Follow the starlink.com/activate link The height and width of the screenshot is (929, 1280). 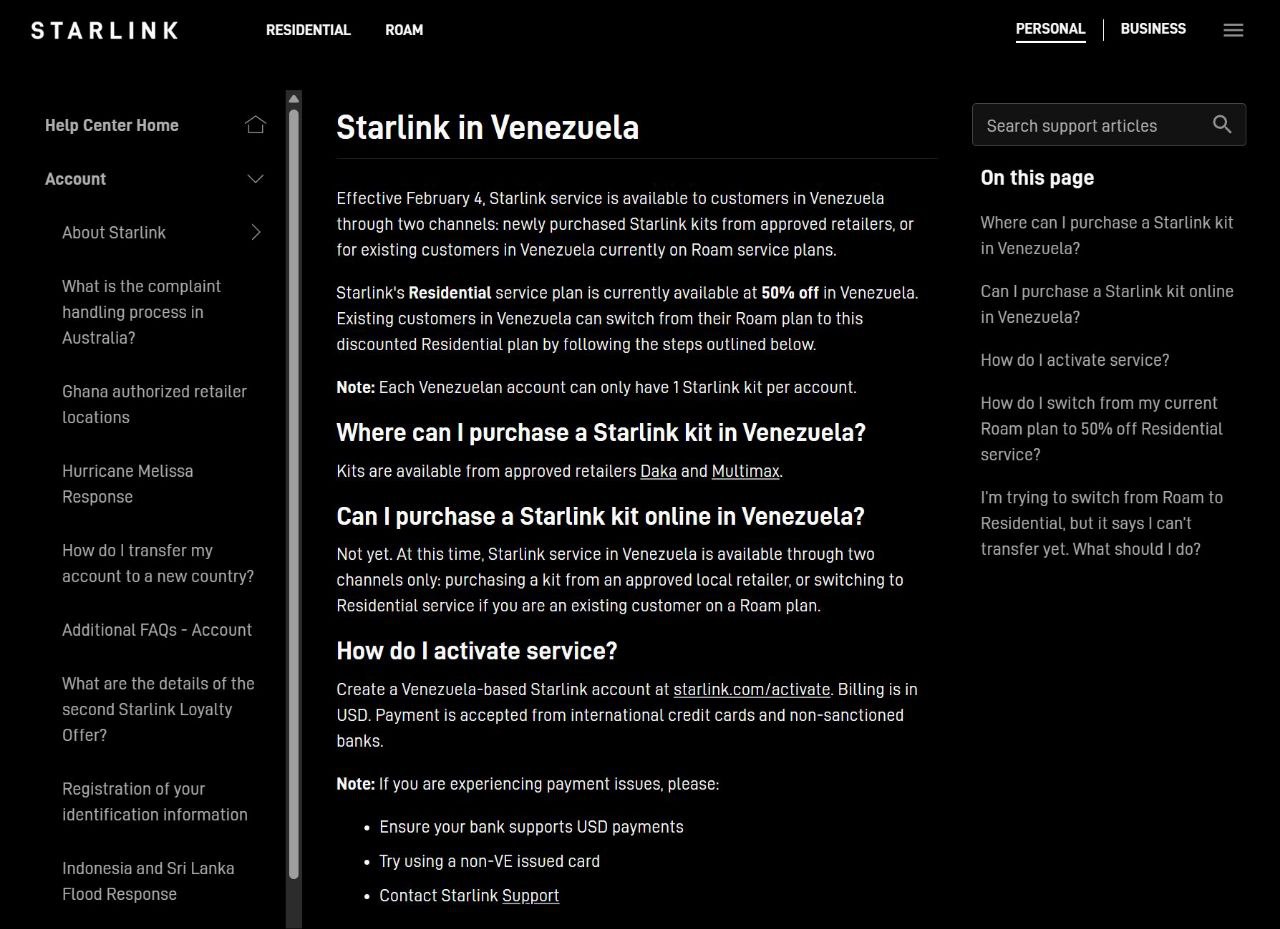tap(752, 689)
